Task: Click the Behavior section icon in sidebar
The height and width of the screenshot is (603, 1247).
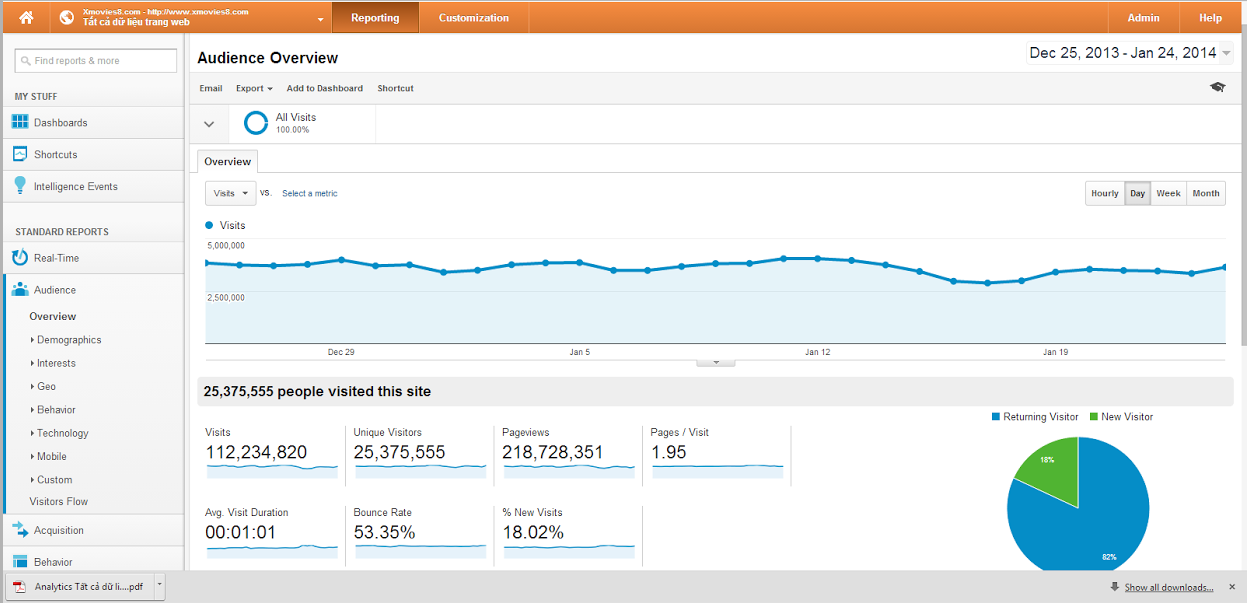Action: pyautogui.click(x=20, y=561)
